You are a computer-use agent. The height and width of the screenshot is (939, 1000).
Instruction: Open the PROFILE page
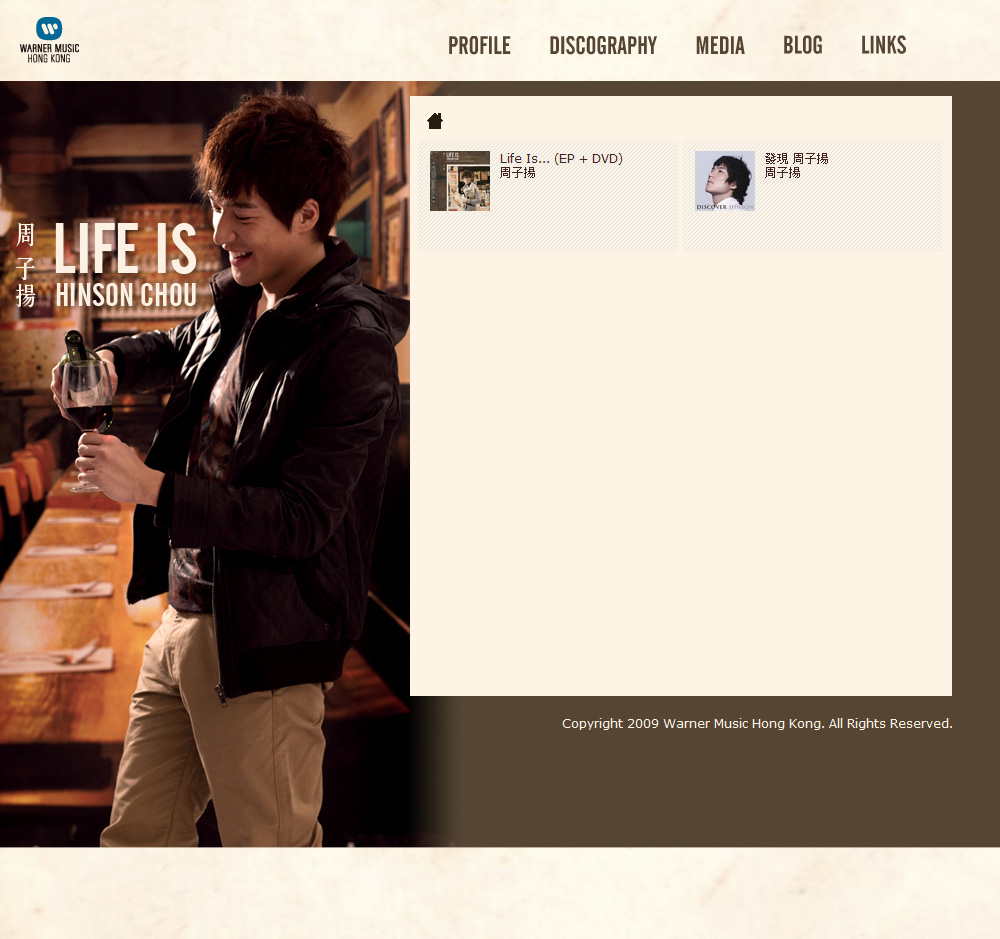[x=479, y=46]
